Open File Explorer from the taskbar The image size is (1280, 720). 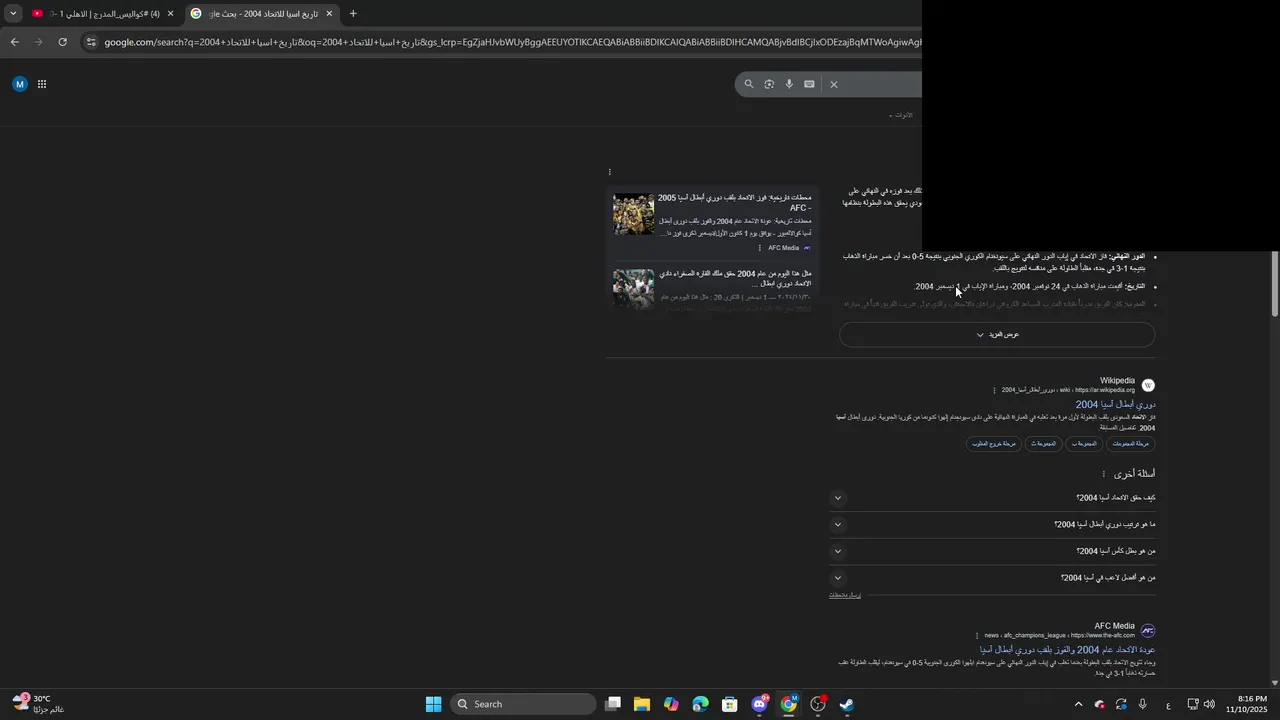coord(642,704)
